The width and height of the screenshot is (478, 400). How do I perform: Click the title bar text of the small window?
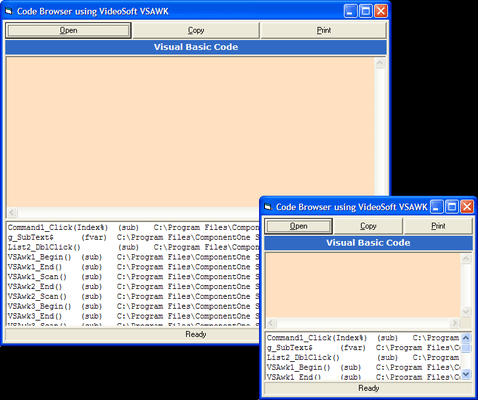coord(351,207)
